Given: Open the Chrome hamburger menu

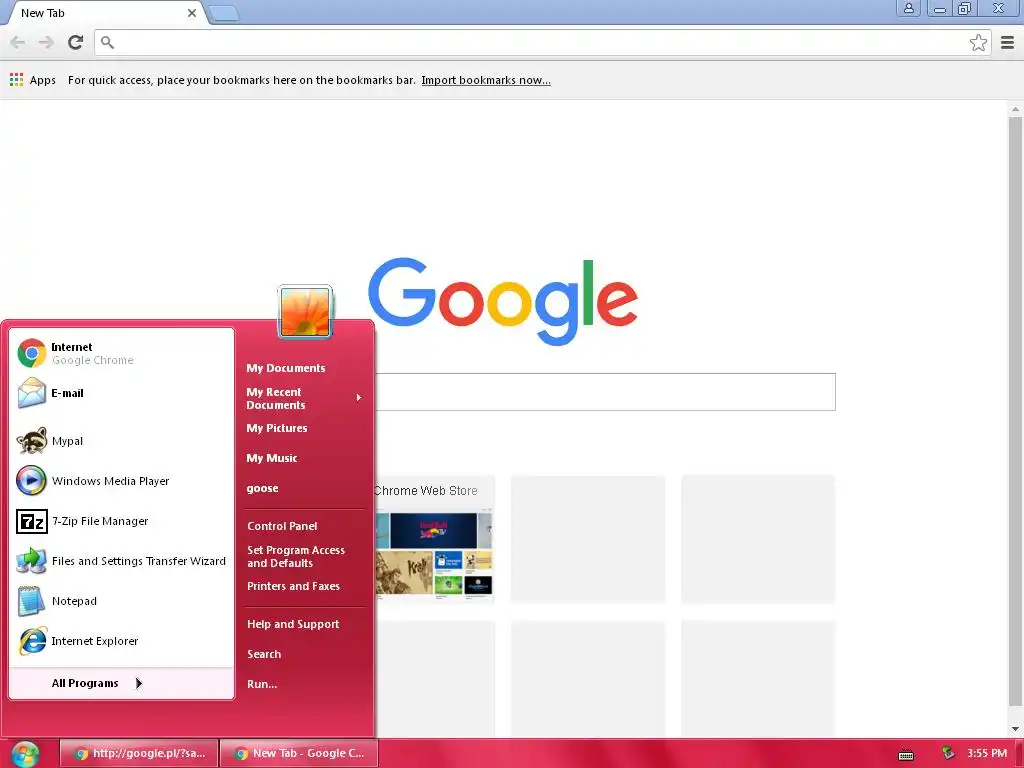Looking at the screenshot, I should (1008, 42).
